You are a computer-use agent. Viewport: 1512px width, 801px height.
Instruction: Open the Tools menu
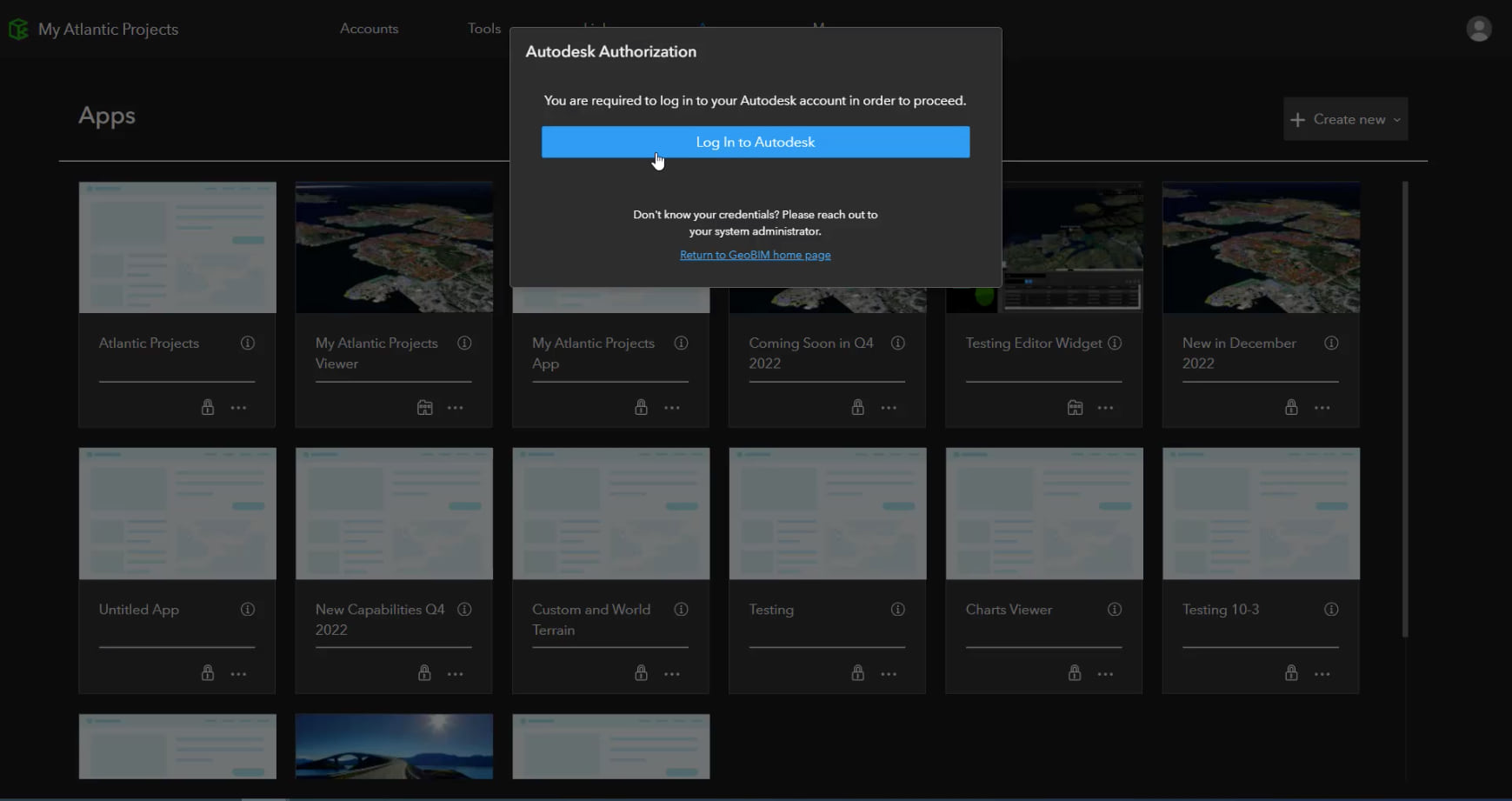[x=484, y=29]
